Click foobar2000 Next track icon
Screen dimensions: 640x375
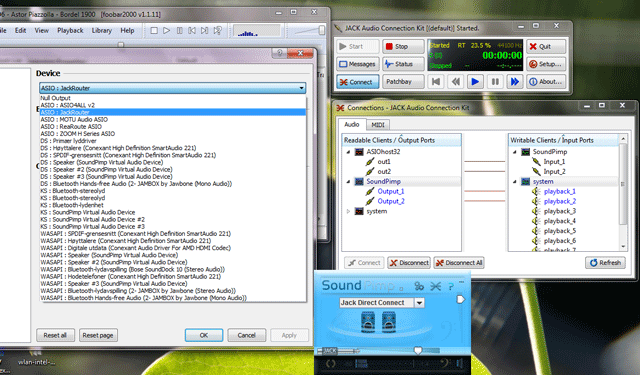[x=204, y=31]
